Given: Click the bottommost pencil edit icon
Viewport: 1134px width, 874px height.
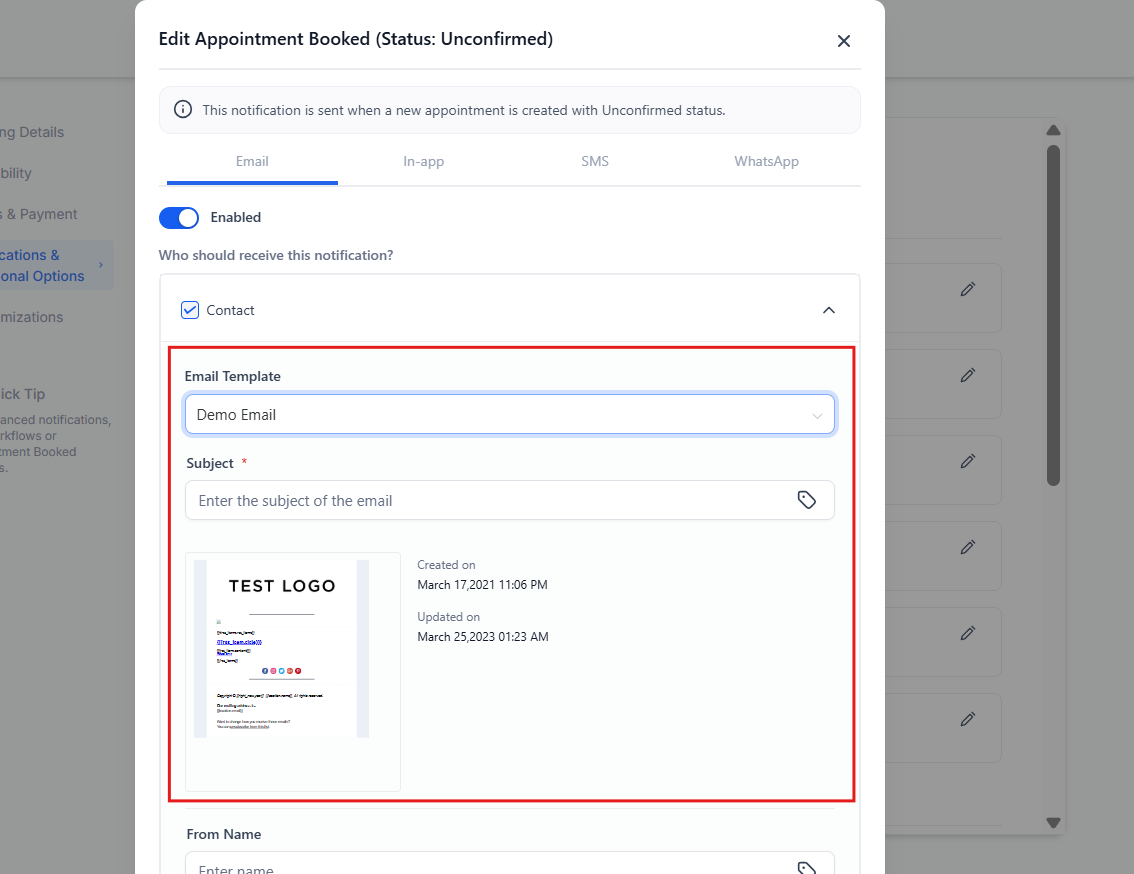Looking at the screenshot, I should pyautogui.click(x=967, y=719).
